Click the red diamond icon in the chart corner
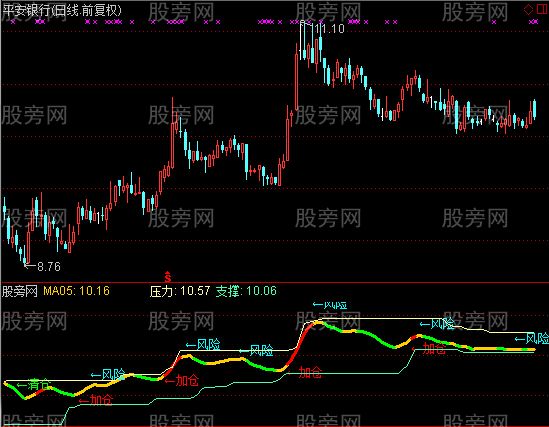The height and width of the screenshot is (427, 549). [528, 9]
